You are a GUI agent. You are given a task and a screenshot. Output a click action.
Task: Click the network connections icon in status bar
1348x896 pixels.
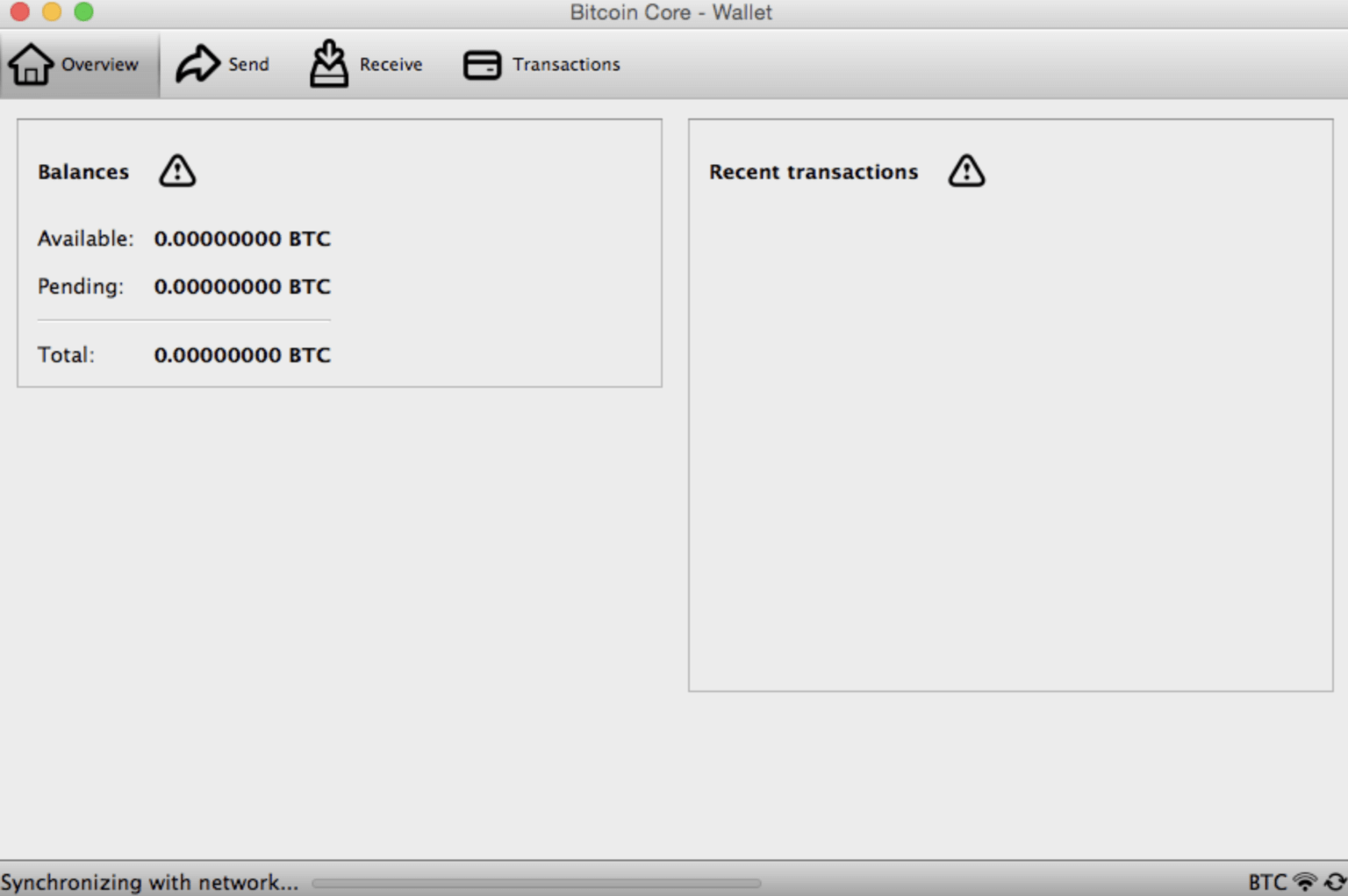[1305, 882]
